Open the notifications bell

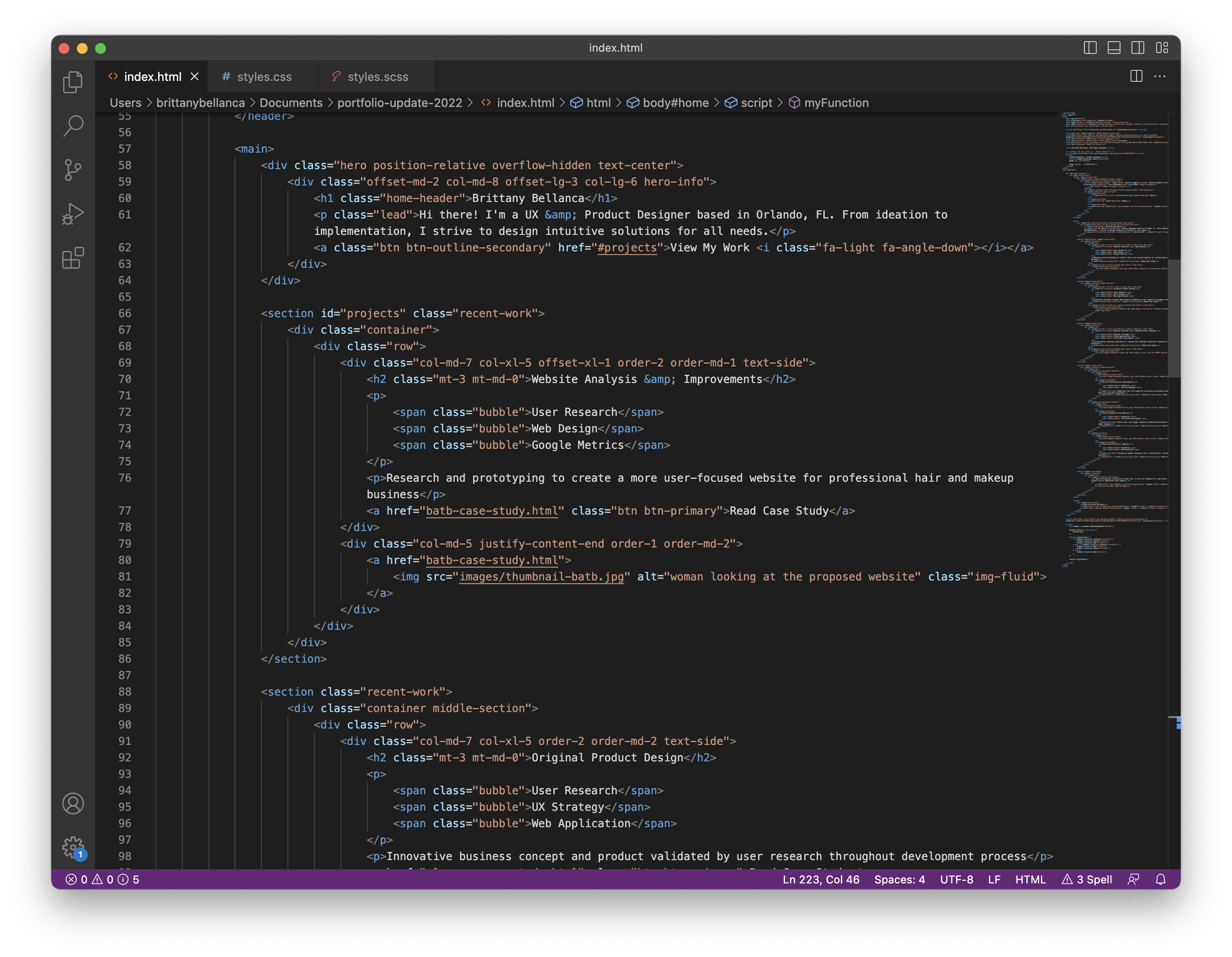[x=1160, y=879]
